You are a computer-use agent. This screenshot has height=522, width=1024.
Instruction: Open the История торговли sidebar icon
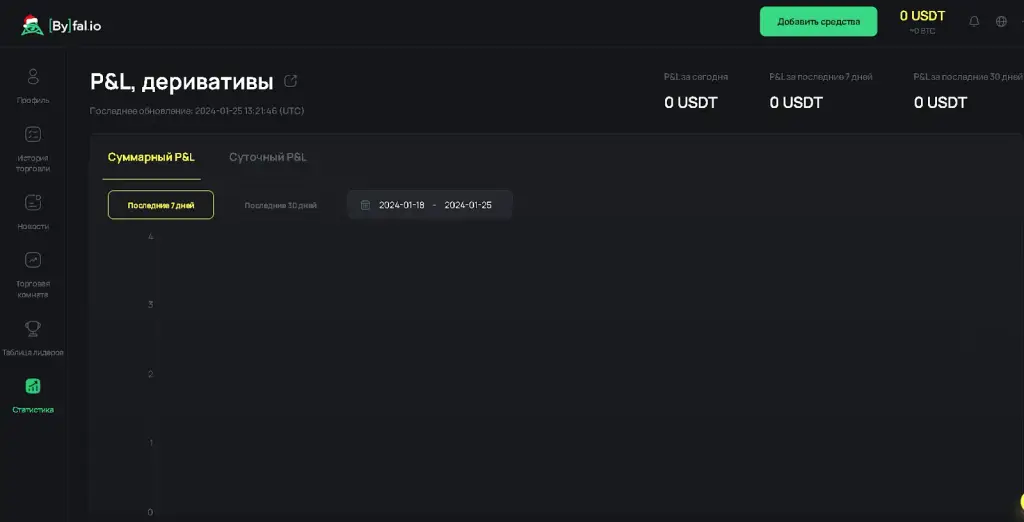33,134
